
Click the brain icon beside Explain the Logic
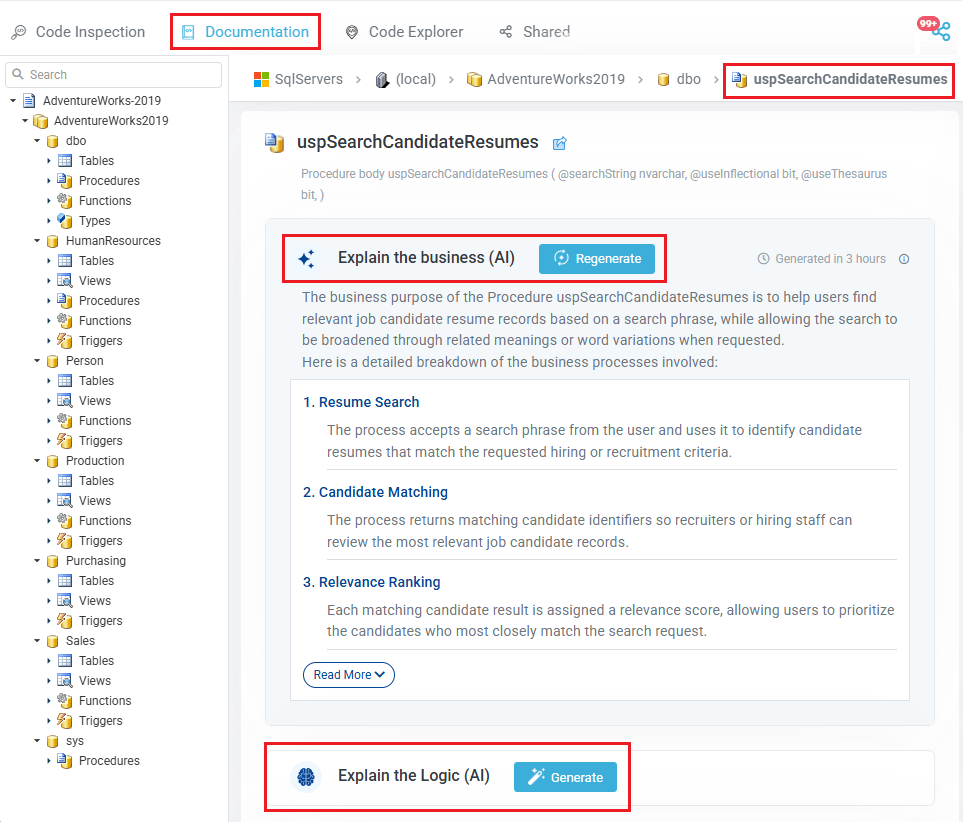coord(306,777)
